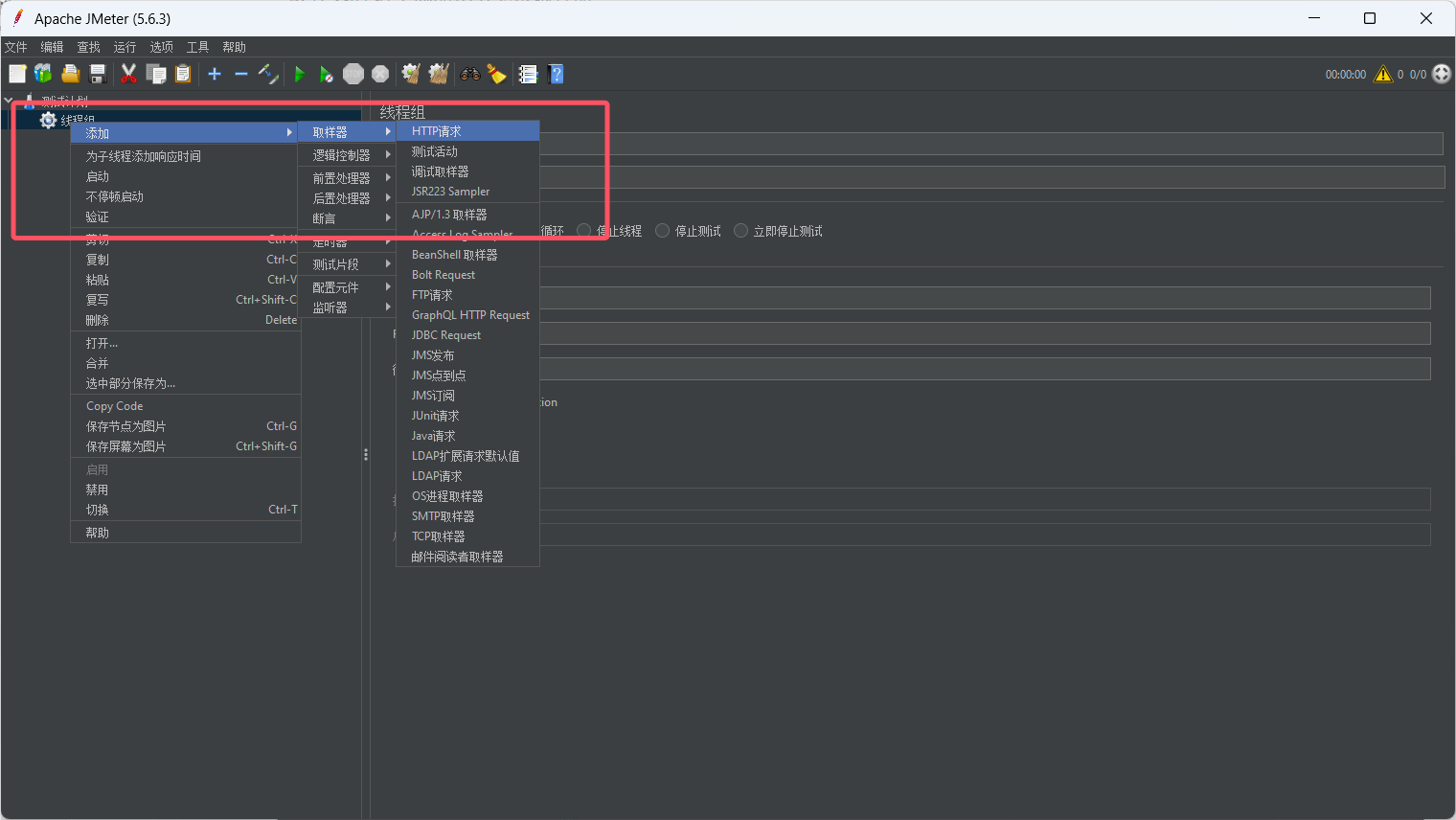The width and height of the screenshot is (1456, 820).
Task: Click the New test plan icon
Action: pyautogui.click(x=17, y=74)
